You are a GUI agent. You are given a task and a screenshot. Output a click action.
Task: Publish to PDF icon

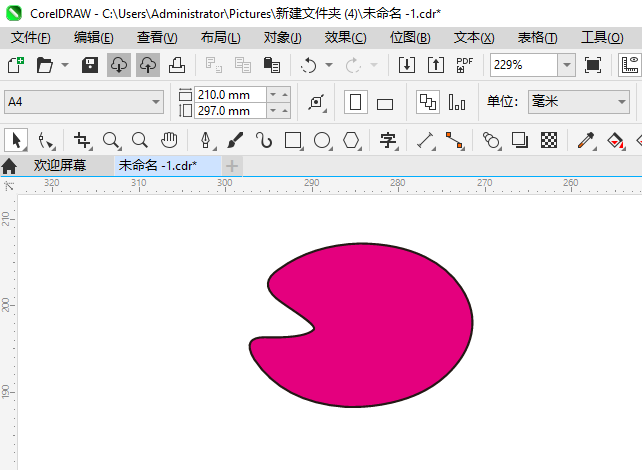[464, 65]
